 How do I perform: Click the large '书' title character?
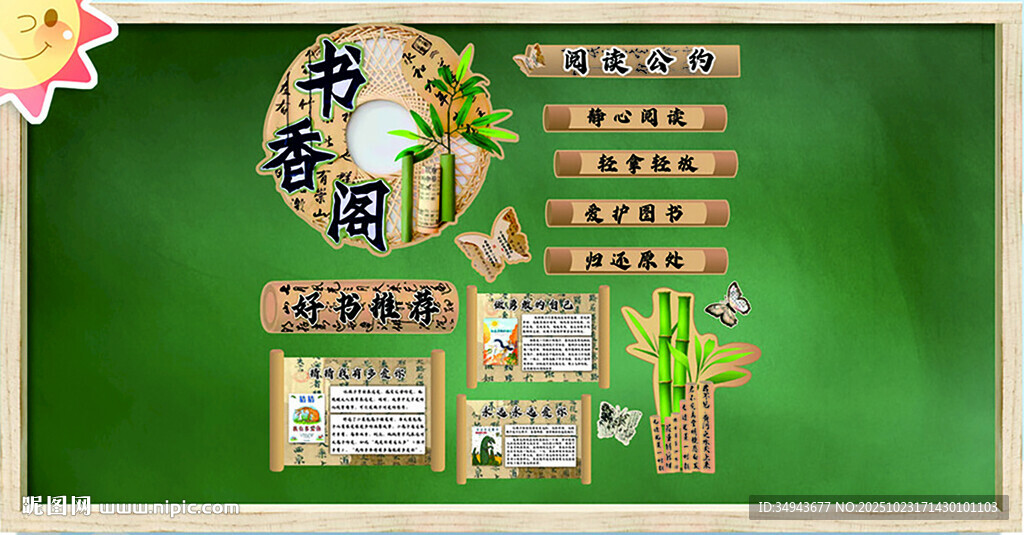coord(331,79)
